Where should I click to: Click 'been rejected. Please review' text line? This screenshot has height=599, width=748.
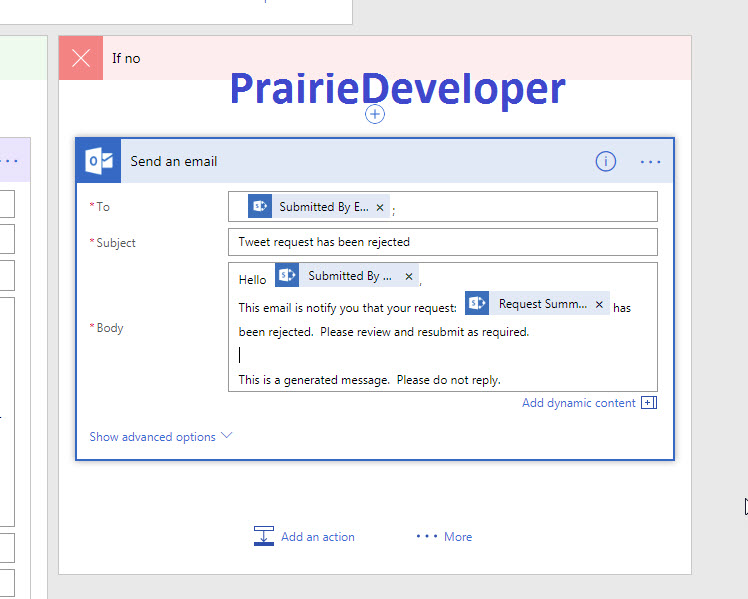384,332
